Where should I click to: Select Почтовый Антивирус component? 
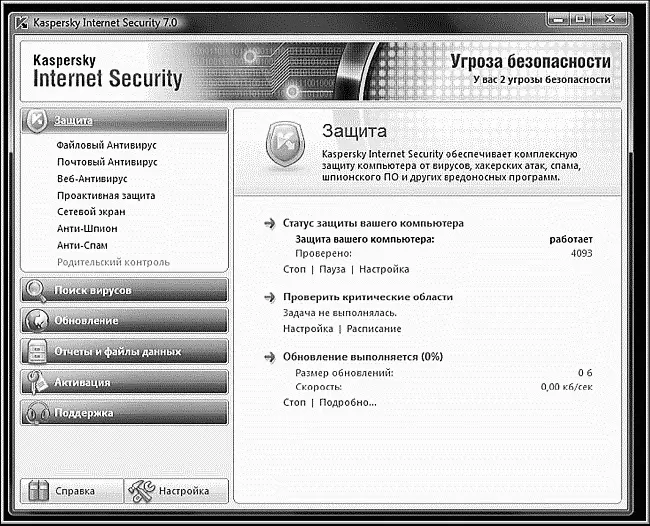pos(107,162)
